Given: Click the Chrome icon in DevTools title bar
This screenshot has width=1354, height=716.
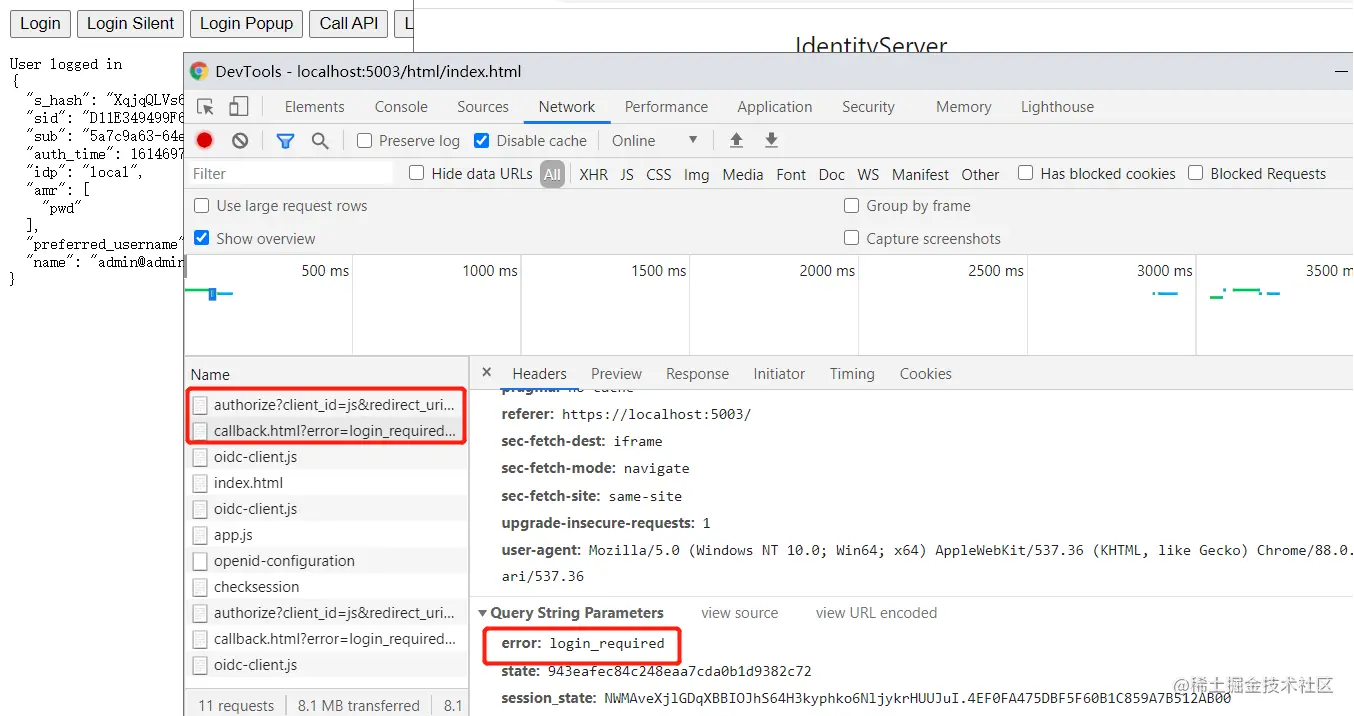Looking at the screenshot, I should (199, 71).
